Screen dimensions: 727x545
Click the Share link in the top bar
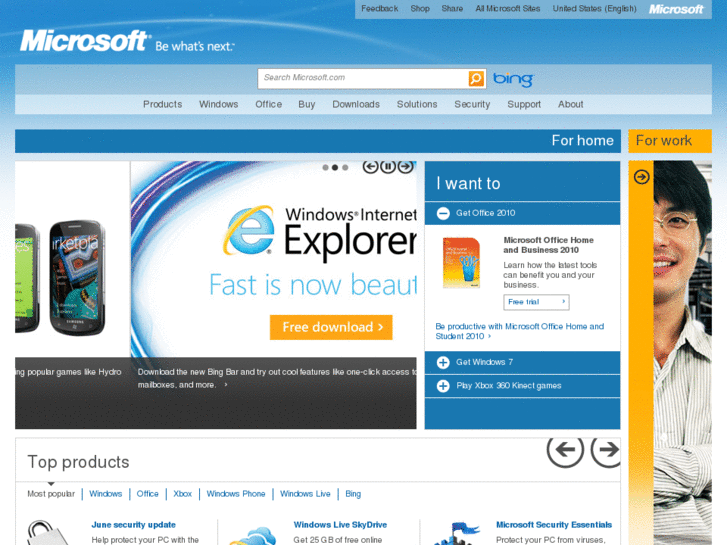coord(452,8)
